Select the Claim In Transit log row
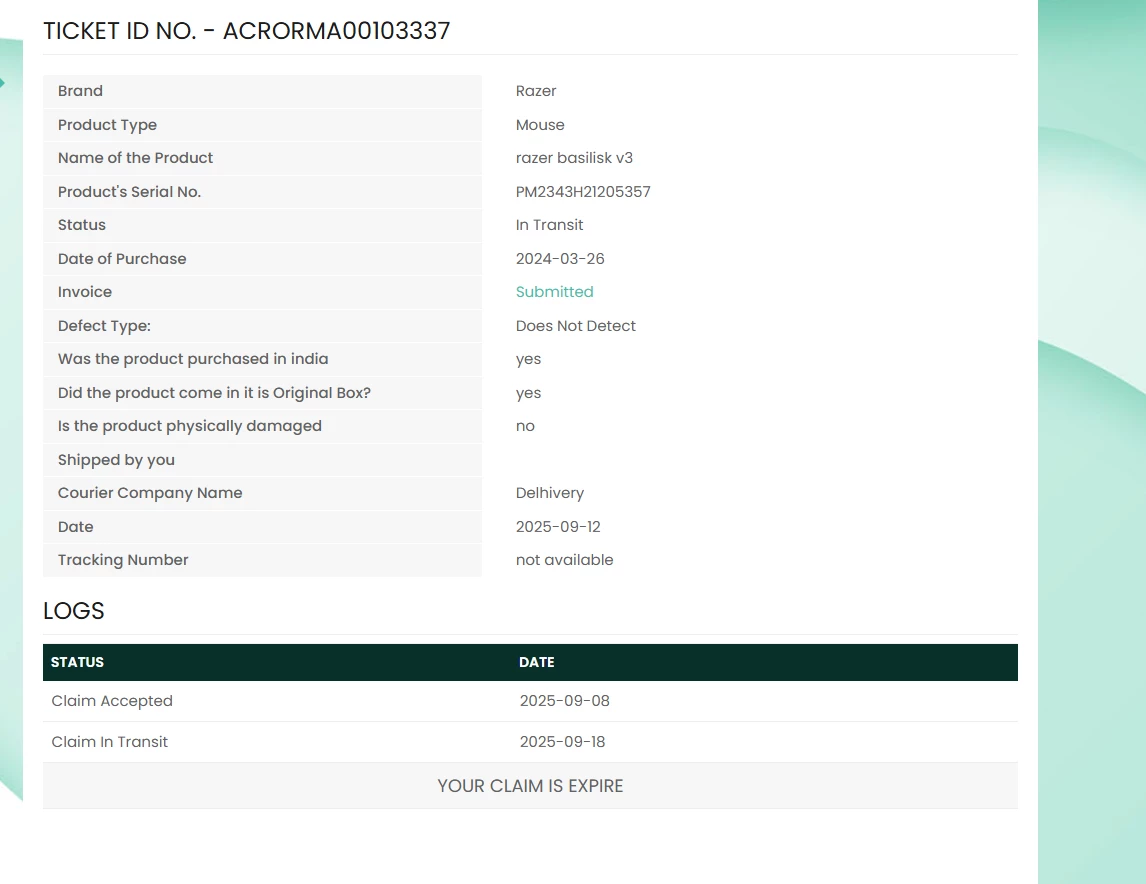This screenshot has width=1146, height=884. (530, 742)
